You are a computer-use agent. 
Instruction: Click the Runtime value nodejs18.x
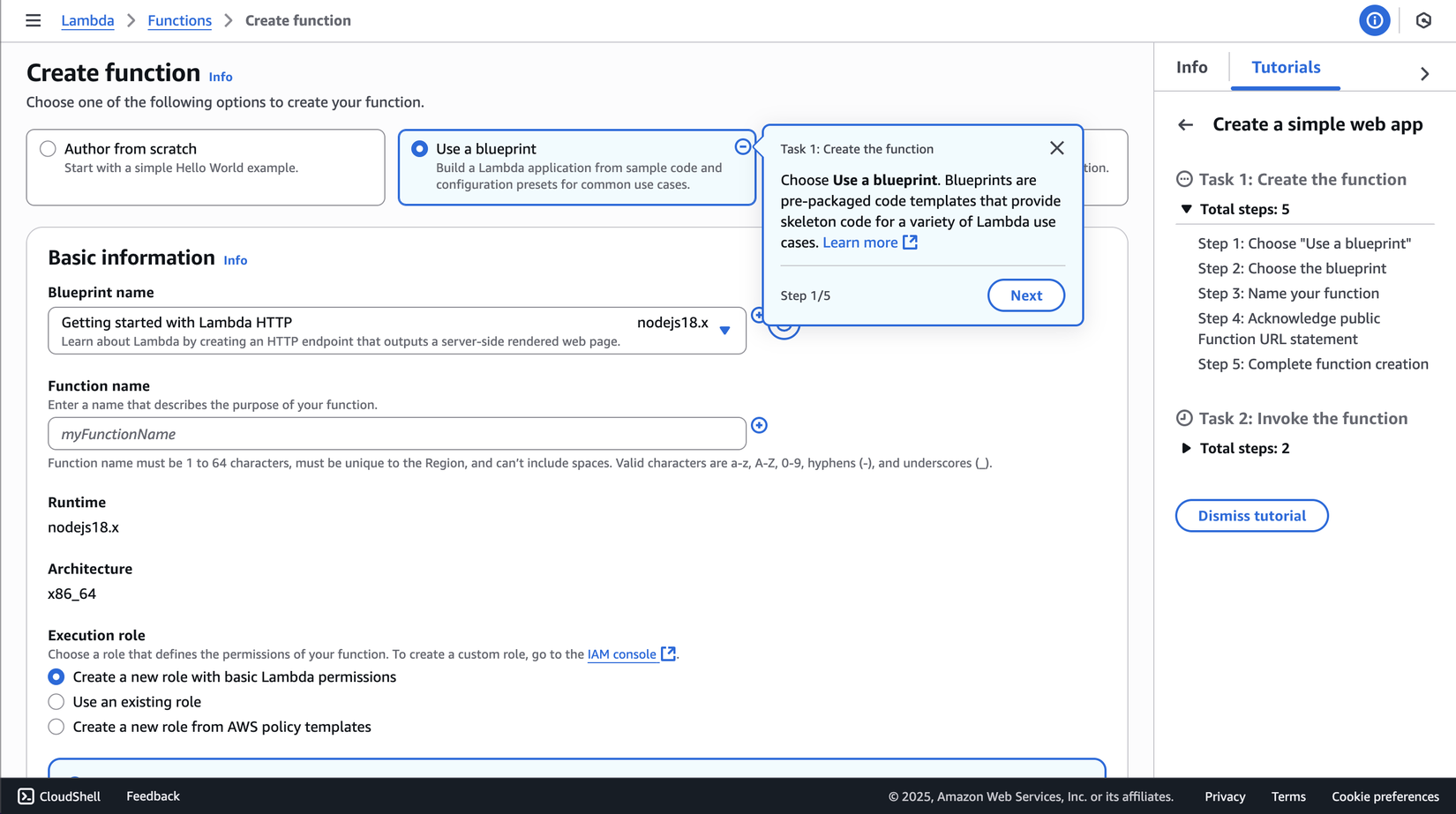coord(83,527)
